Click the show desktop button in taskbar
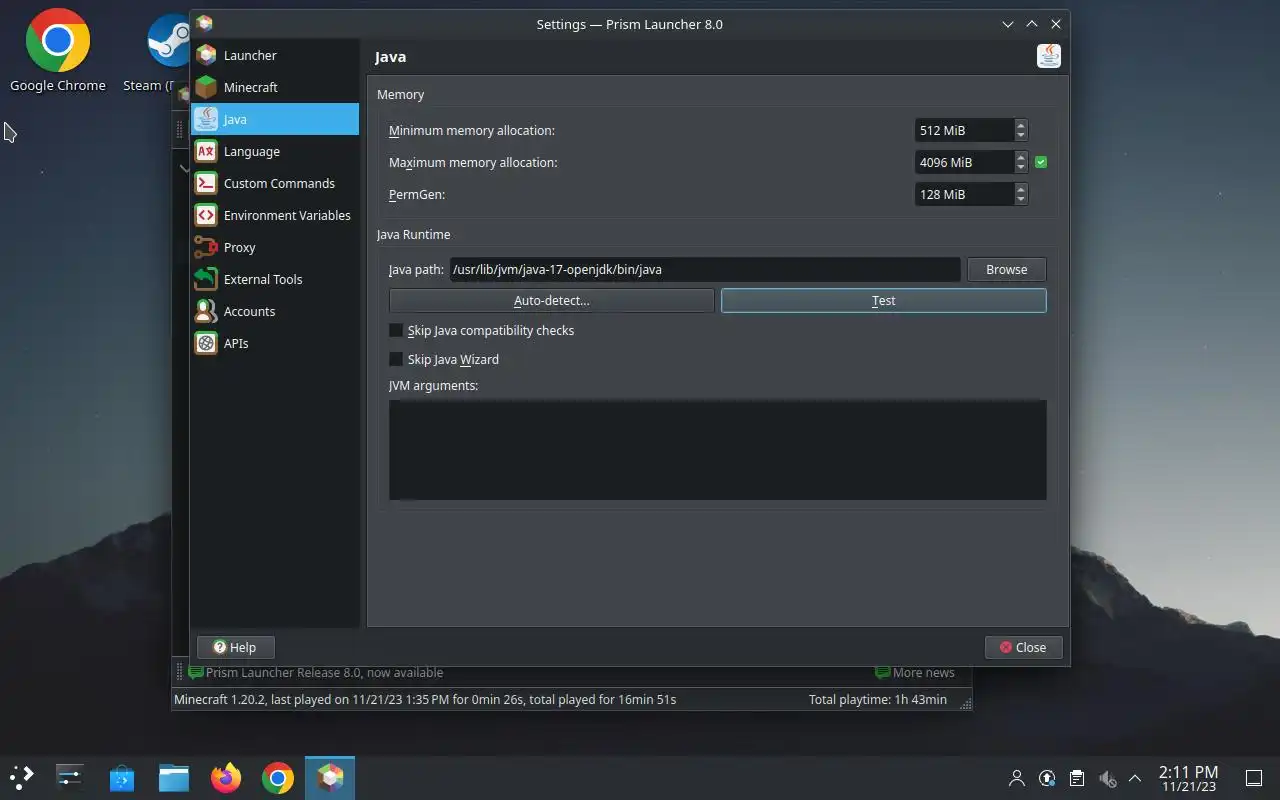The image size is (1280, 800). pos(1254,778)
